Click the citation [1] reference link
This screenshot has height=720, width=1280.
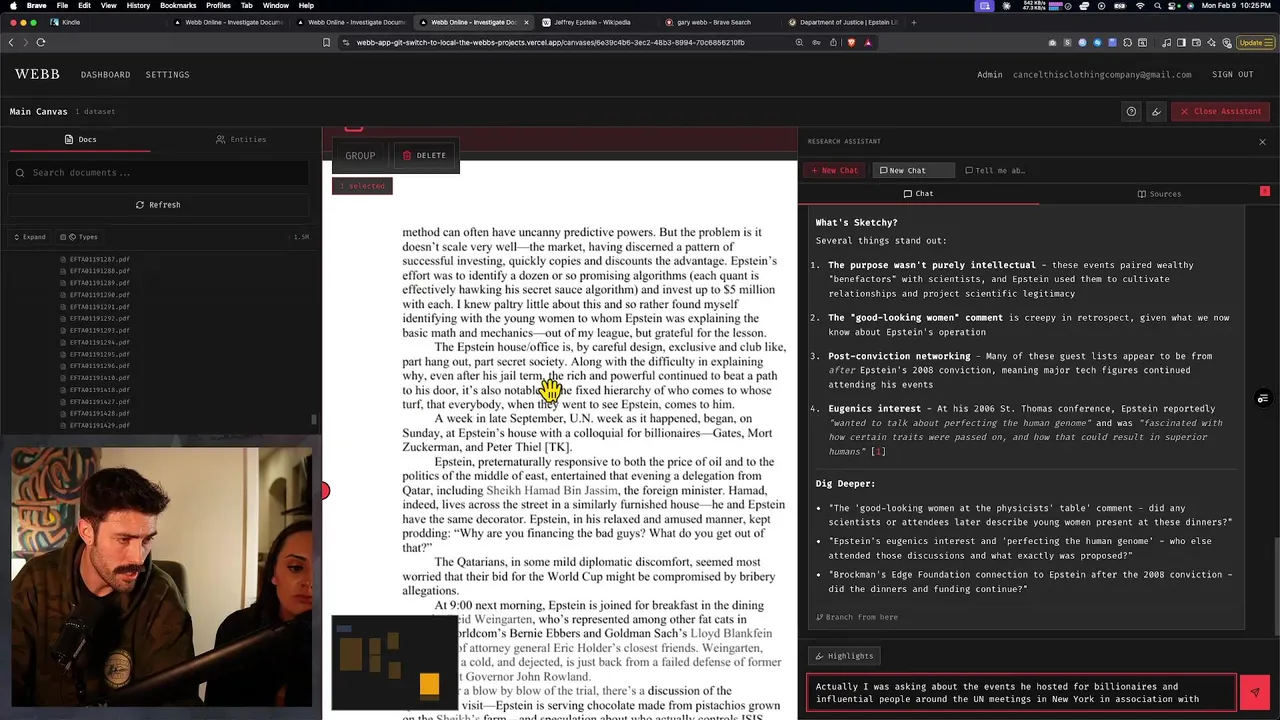pyautogui.click(x=878, y=452)
